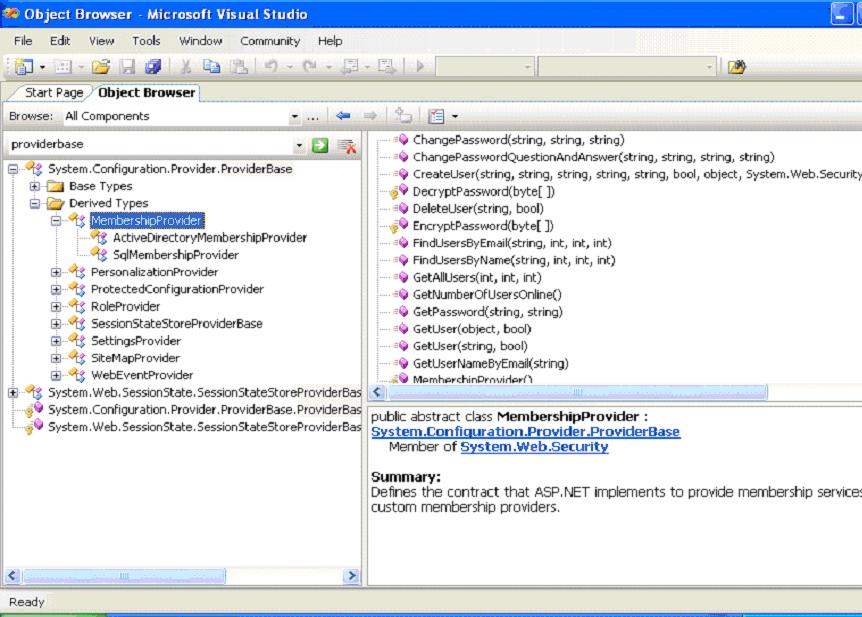Open the Edit menu
This screenshot has width=862, height=617.
60,41
